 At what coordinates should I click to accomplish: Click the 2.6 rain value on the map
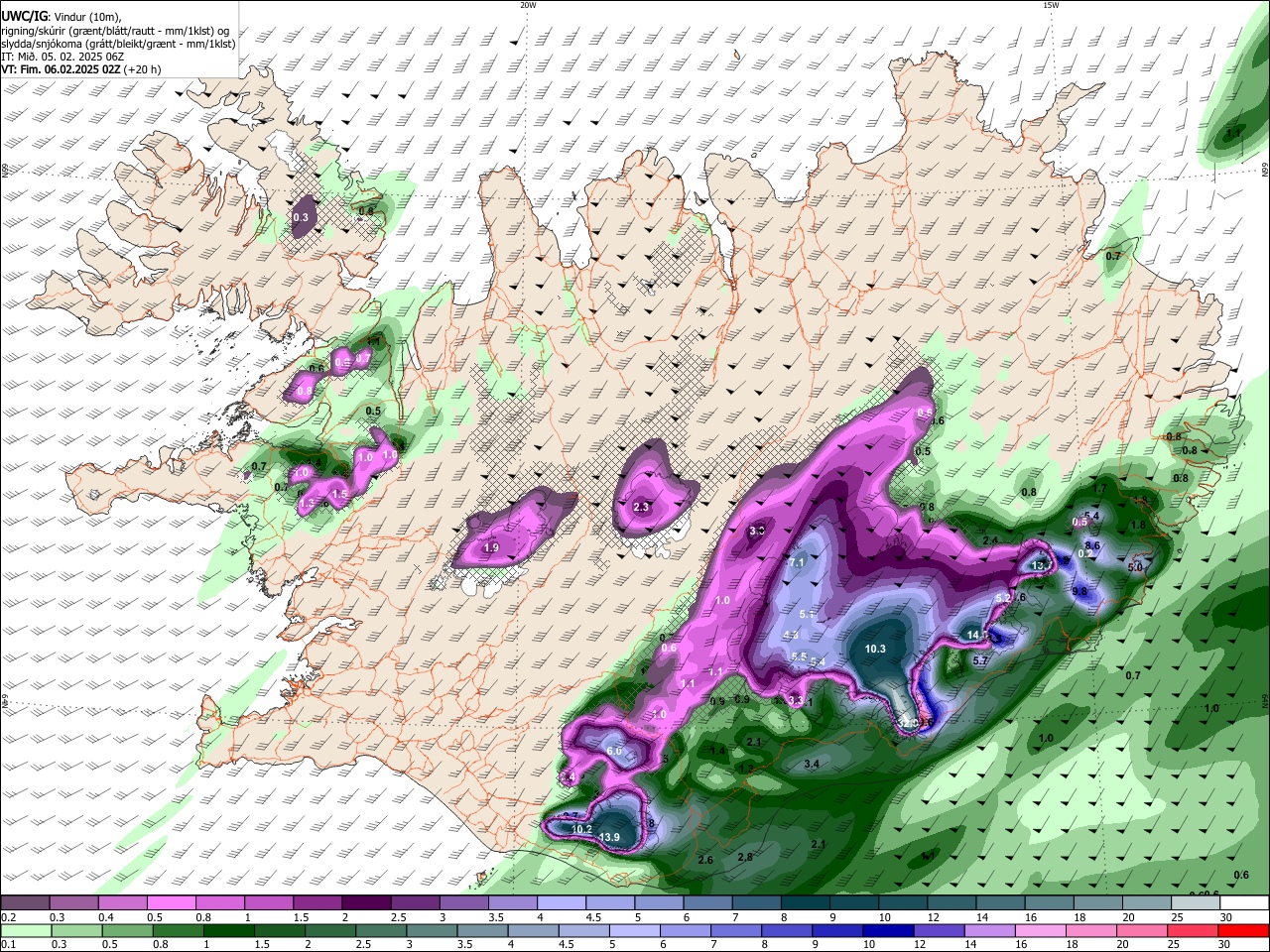[x=706, y=860]
